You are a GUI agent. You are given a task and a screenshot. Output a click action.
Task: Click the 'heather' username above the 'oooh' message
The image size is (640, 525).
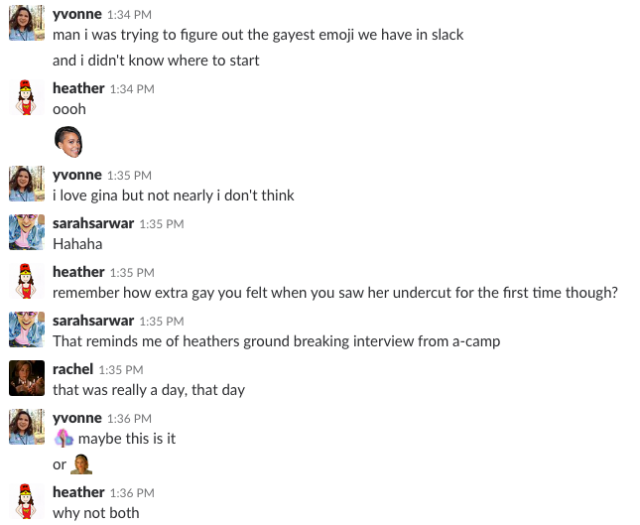click(x=78, y=88)
